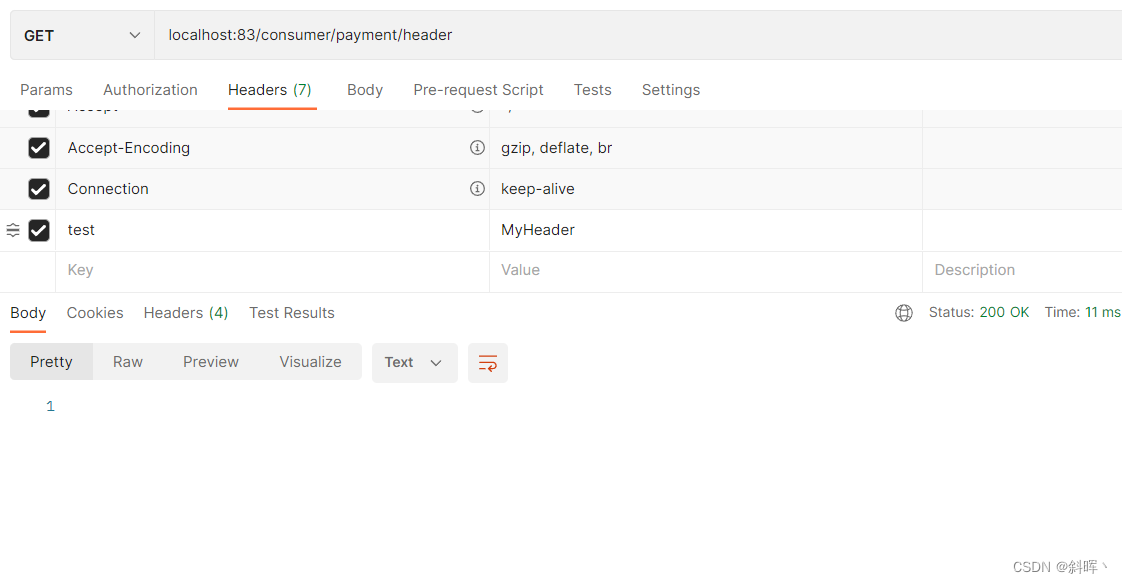Click the info icon beside Accept-Encoding header
1122x583 pixels.
(x=477, y=147)
